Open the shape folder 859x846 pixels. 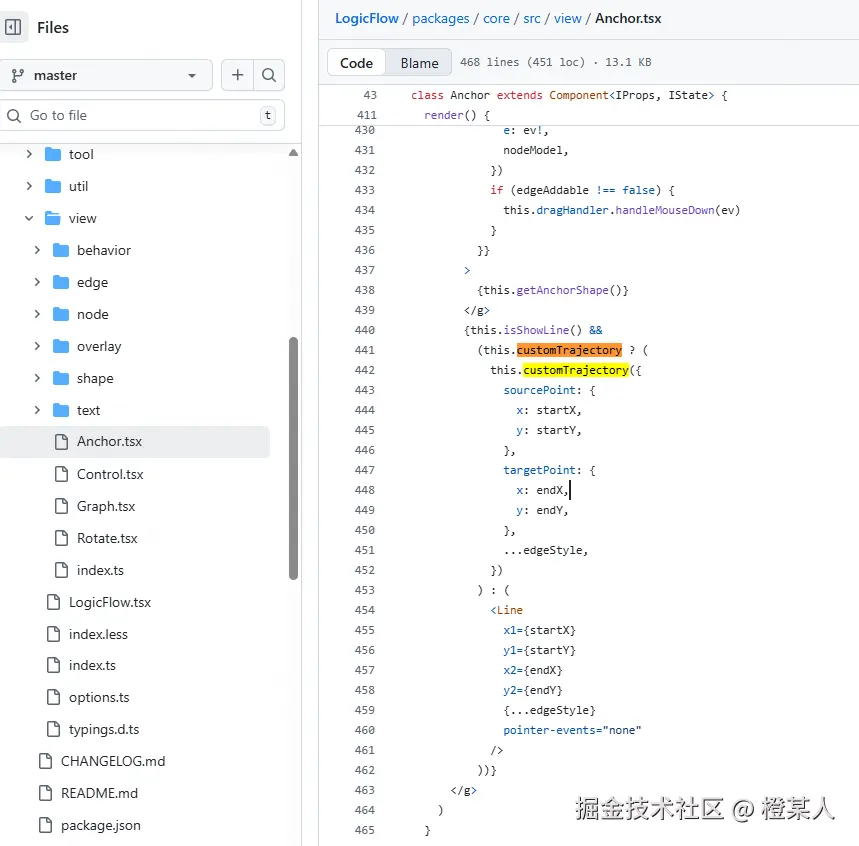click(x=95, y=378)
